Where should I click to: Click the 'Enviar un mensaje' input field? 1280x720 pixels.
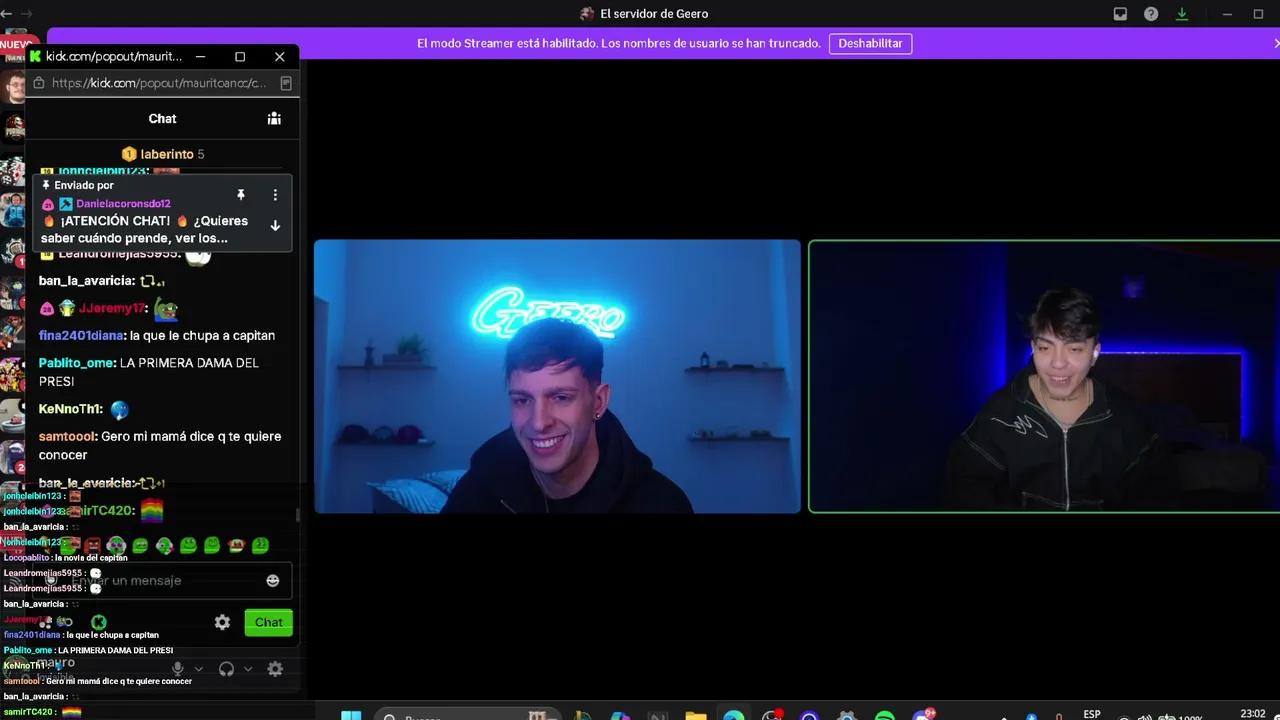160,581
